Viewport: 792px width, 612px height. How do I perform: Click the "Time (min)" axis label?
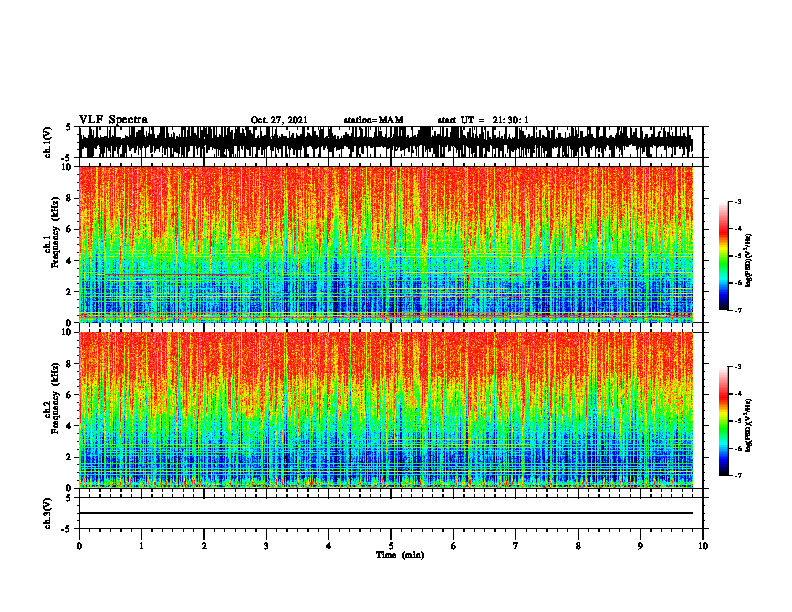(x=400, y=555)
